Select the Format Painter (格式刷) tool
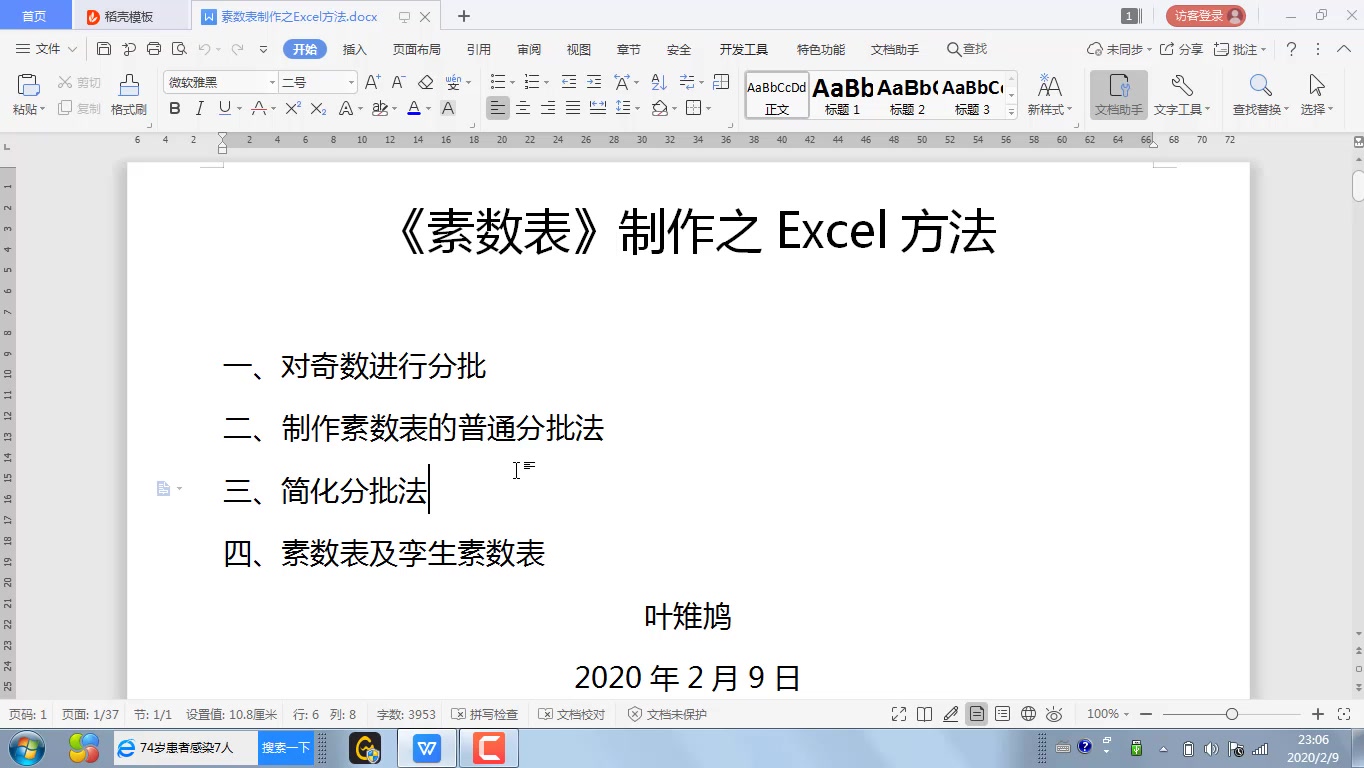 tap(129, 95)
